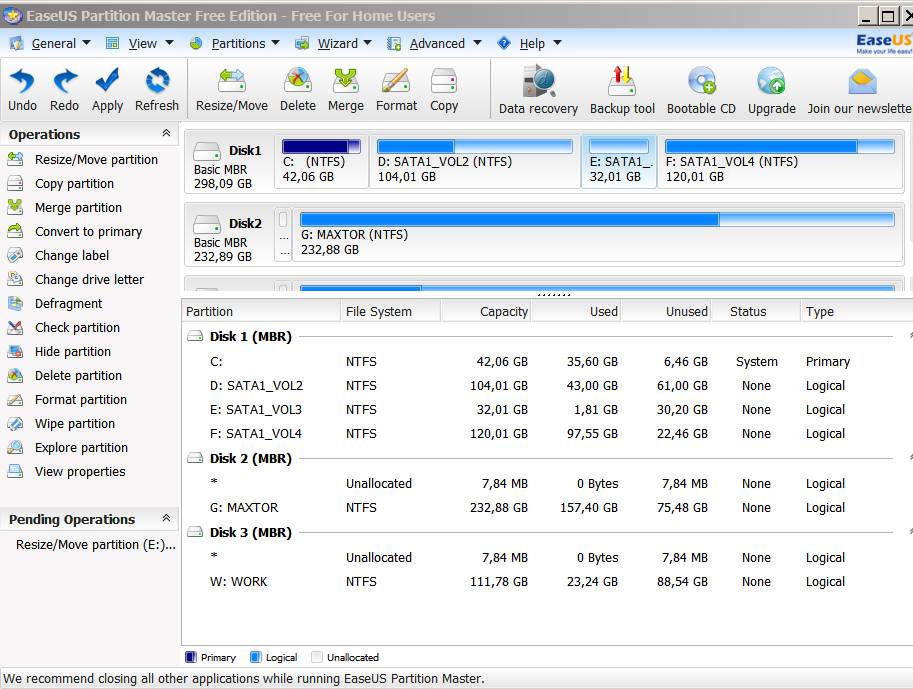913x689 pixels.
Task: Select the Disk1 Basic MBR disk header
Action: [229, 161]
